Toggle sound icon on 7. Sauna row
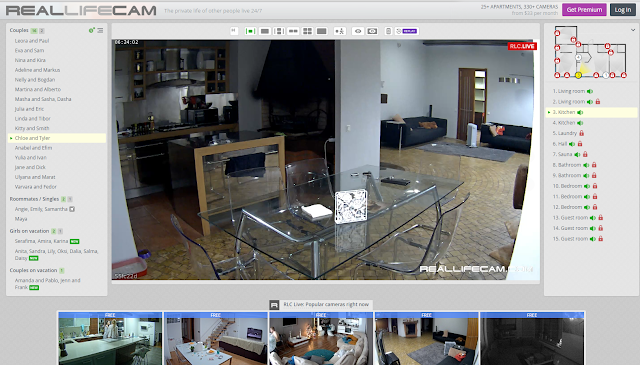The height and width of the screenshot is (365, 640). click(577, 154)
